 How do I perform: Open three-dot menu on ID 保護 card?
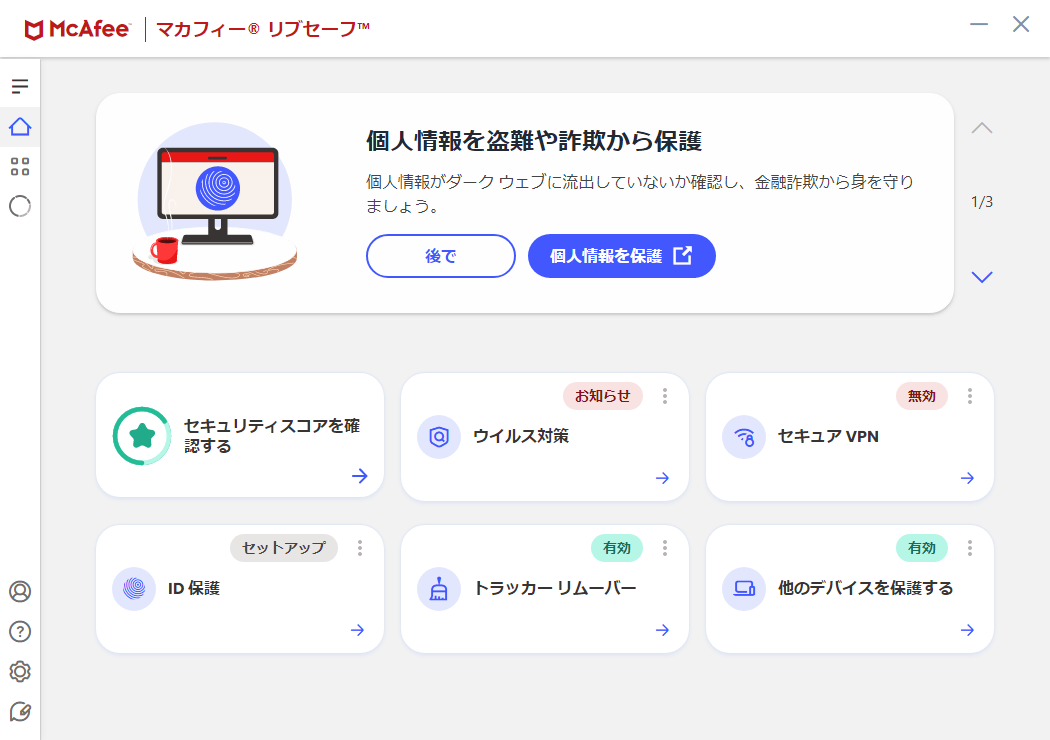click(x=360, y=548)
